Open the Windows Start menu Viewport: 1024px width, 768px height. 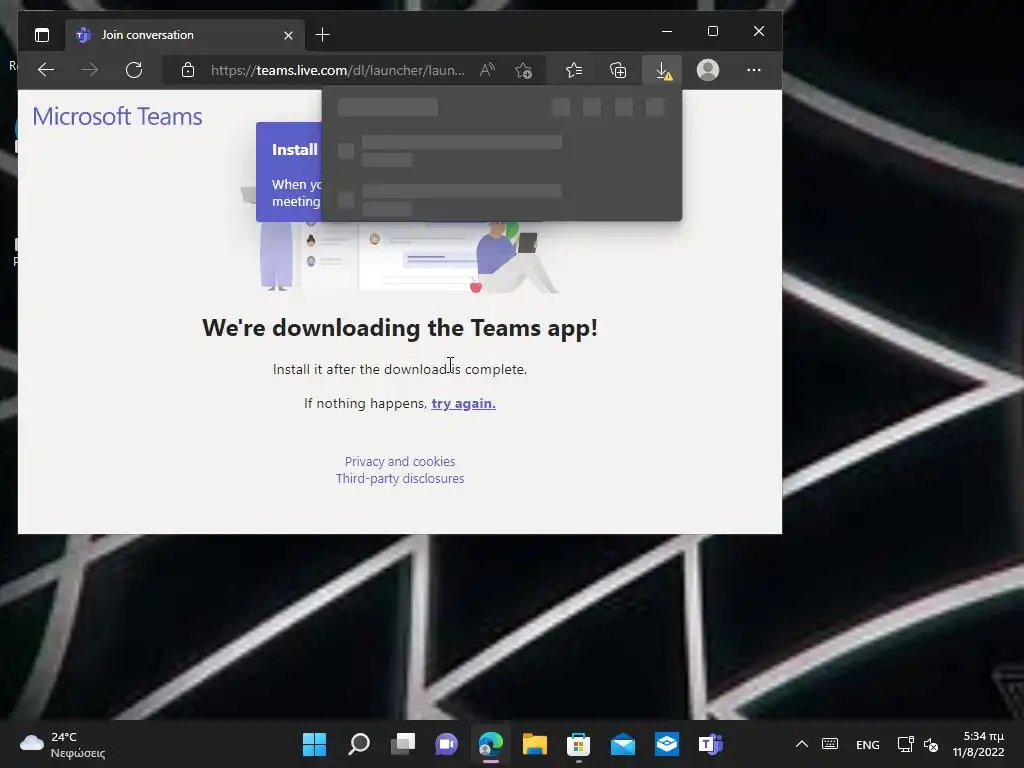(314, 744)
